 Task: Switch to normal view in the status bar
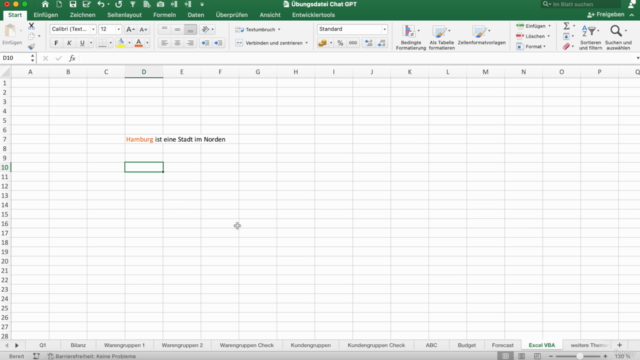coord(505,356)
